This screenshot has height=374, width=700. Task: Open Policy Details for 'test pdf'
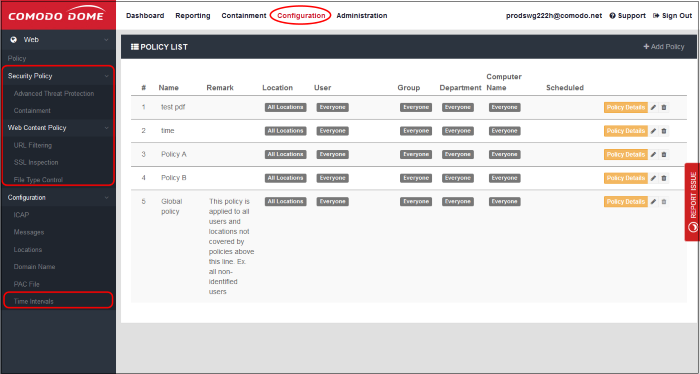pyautogui.click(x=626, y=108)
